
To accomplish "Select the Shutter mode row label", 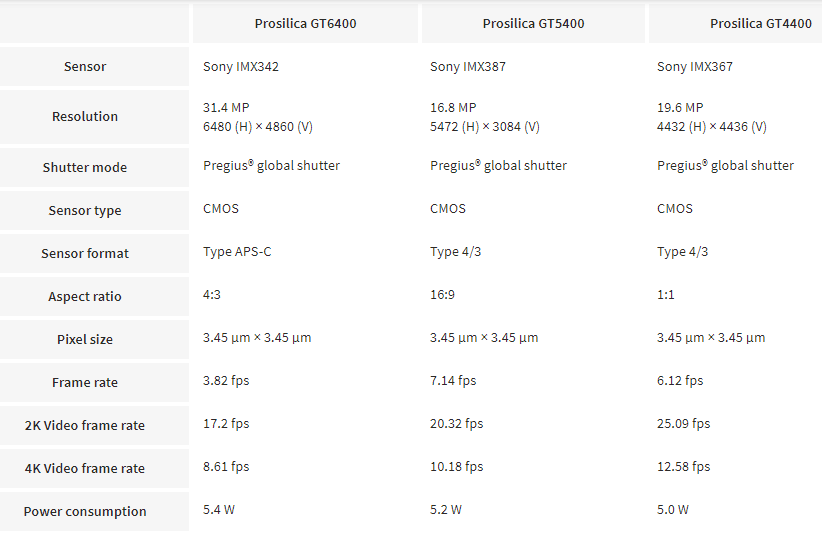I will coord(85,168).
